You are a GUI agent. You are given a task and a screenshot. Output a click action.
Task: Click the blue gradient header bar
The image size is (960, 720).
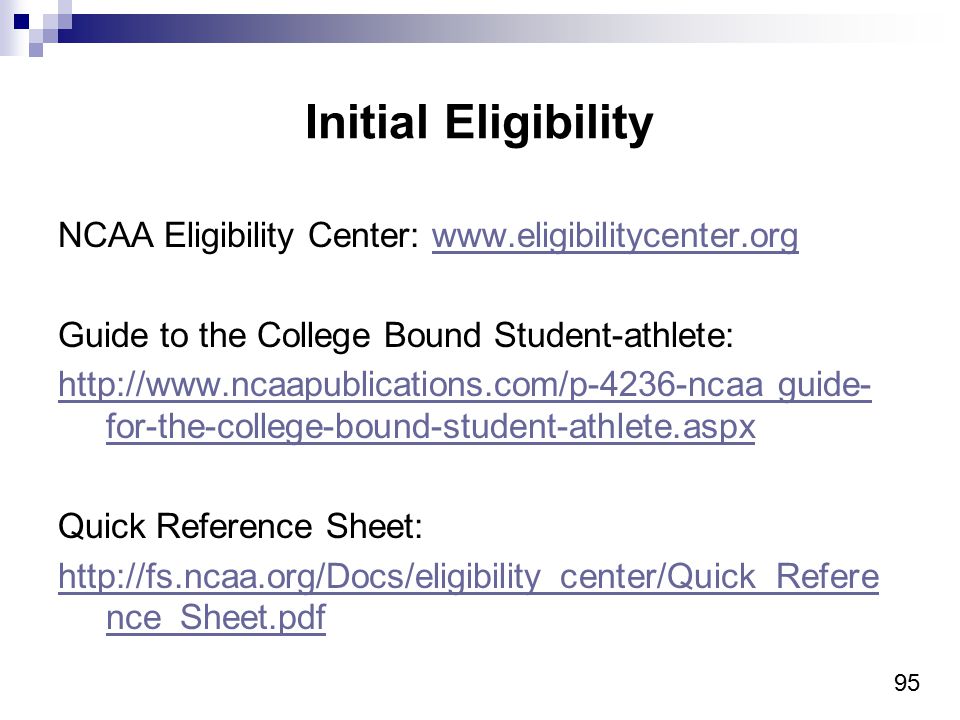[484, 29]
